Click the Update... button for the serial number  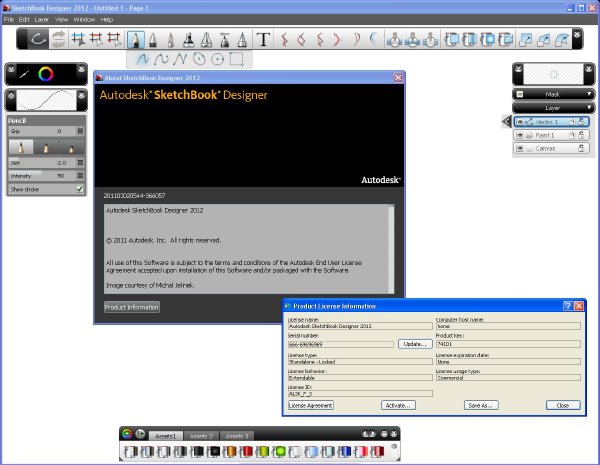coord(415,344)
